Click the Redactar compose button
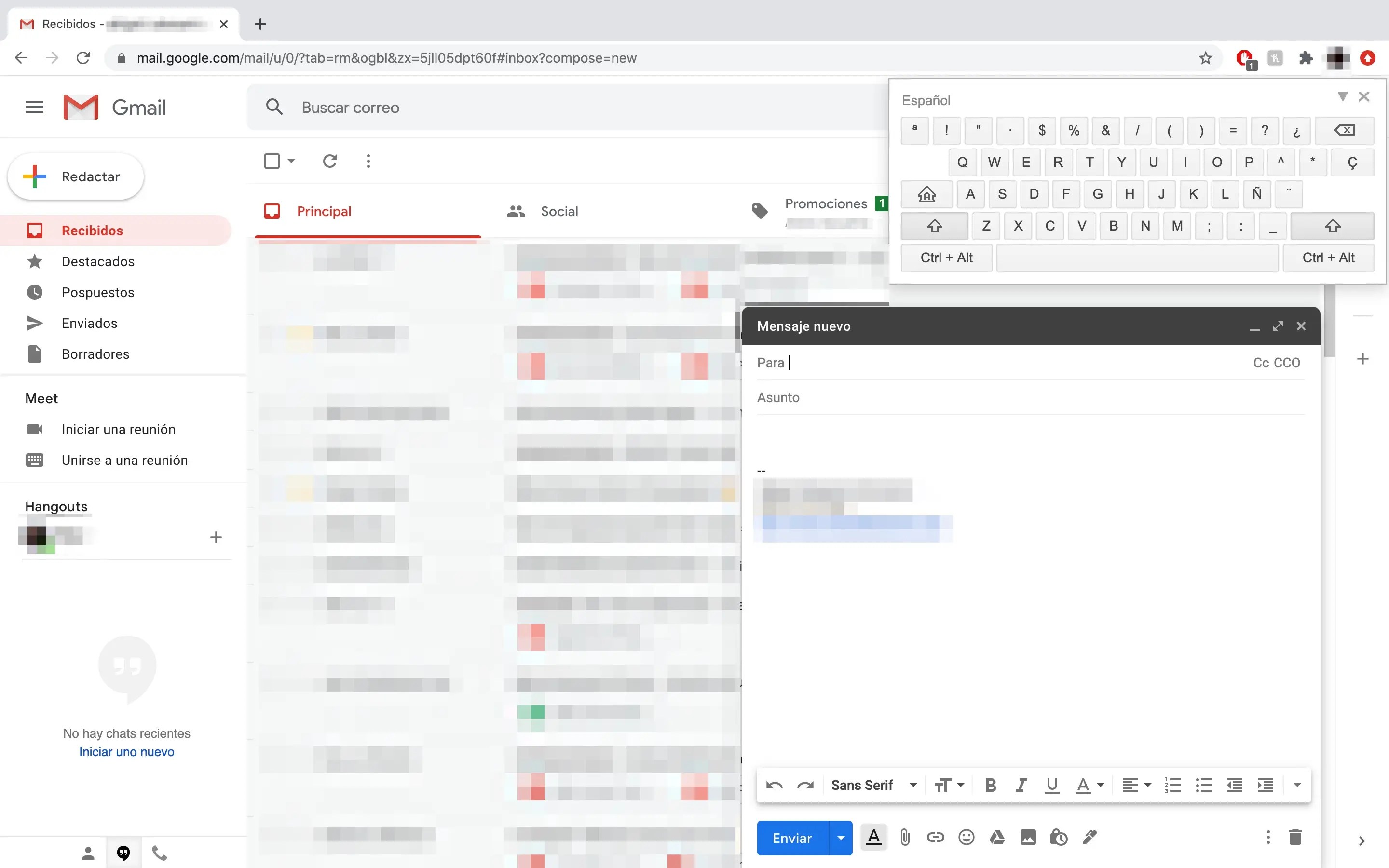The height and width of the screenshot is (868, 1389). point(76,177)
